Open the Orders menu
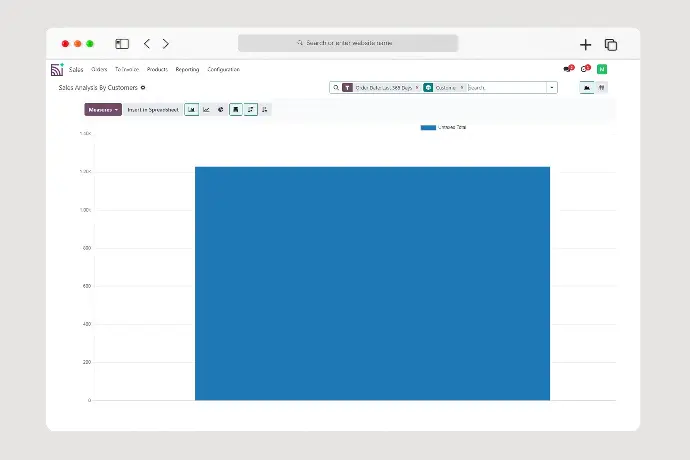Screen dimensions: 690x460 99,70
